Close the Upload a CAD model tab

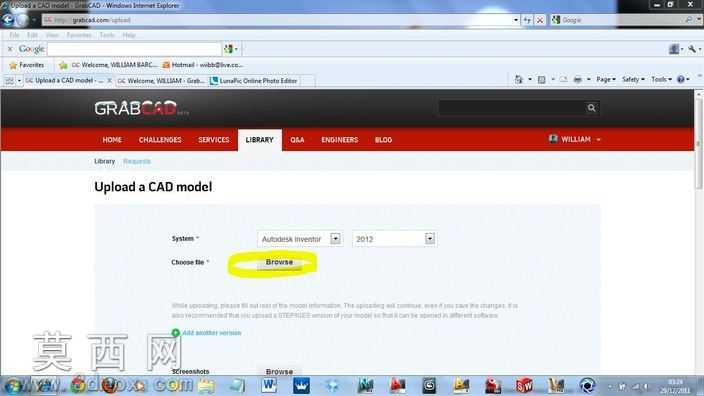point(109,81)
